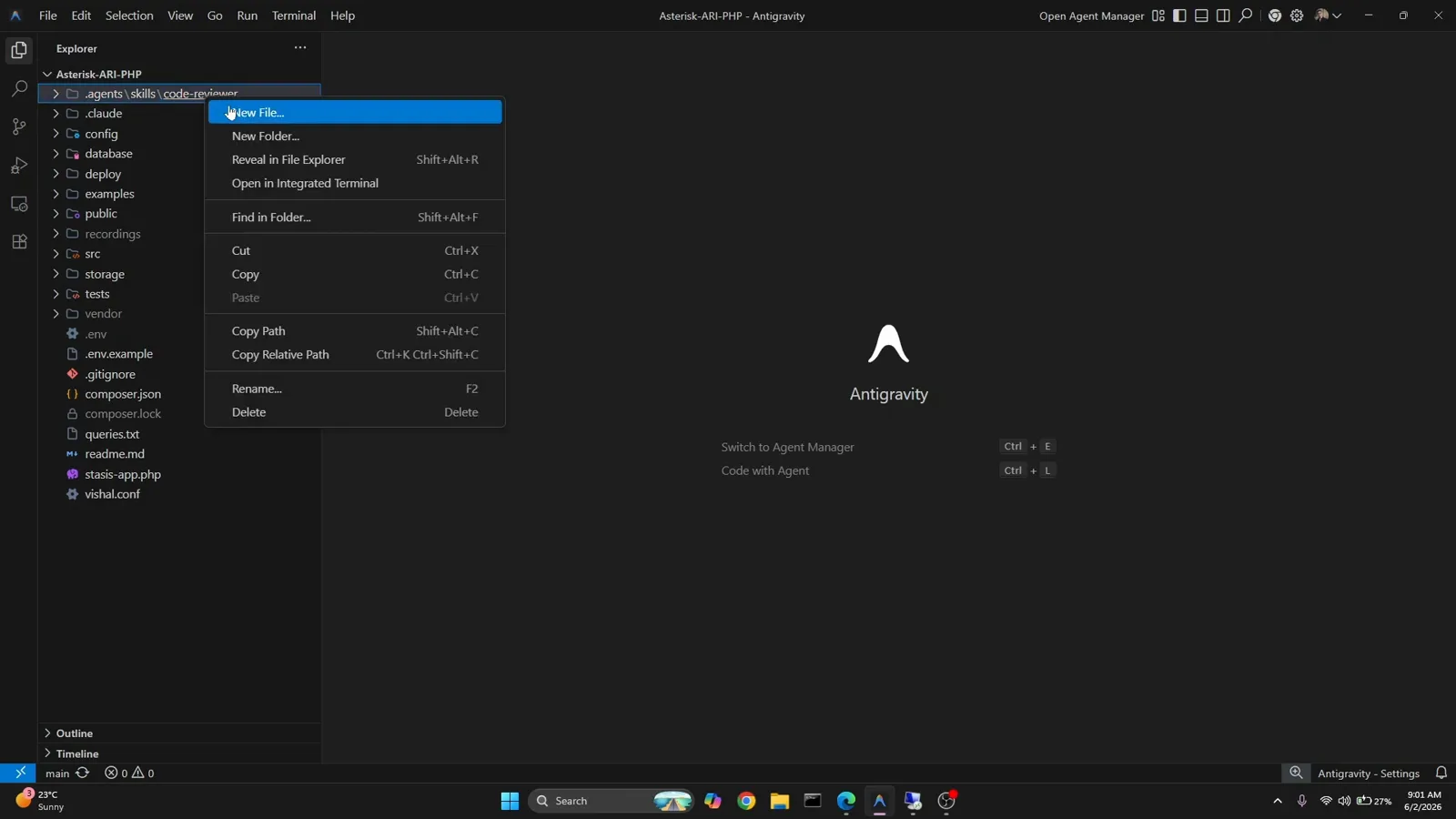Open the Terminal menu
The image size is (1456, 819).
coord(294,15)
